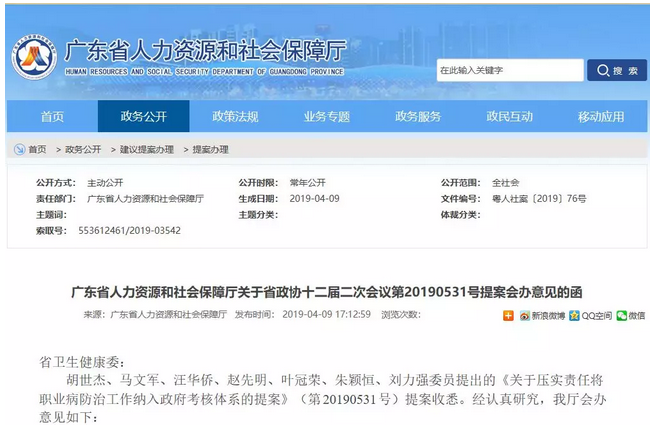Click the 生成日期 value 2019-04-09
Viewport: 655px width, 434px height.
[x=315, y=198]
